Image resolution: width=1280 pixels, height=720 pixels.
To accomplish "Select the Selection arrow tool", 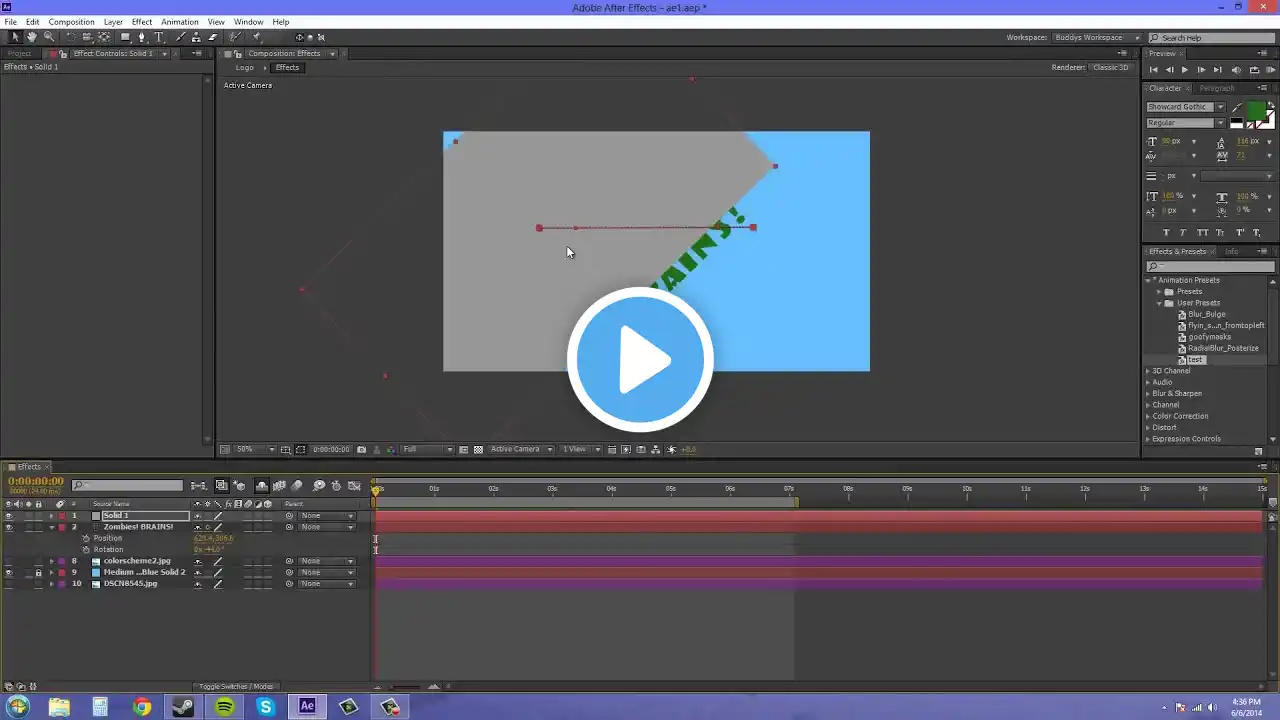I will point(15,37).
